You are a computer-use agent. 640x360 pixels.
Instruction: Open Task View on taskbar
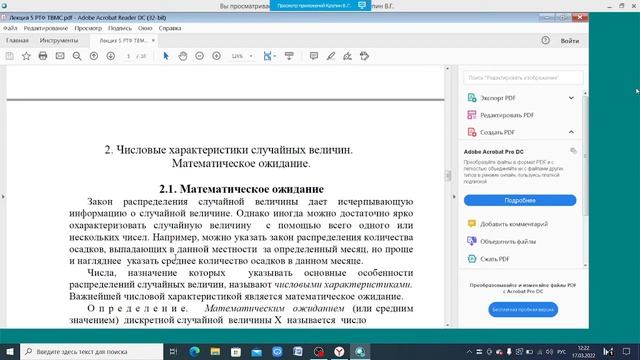[x=173, y=351]
